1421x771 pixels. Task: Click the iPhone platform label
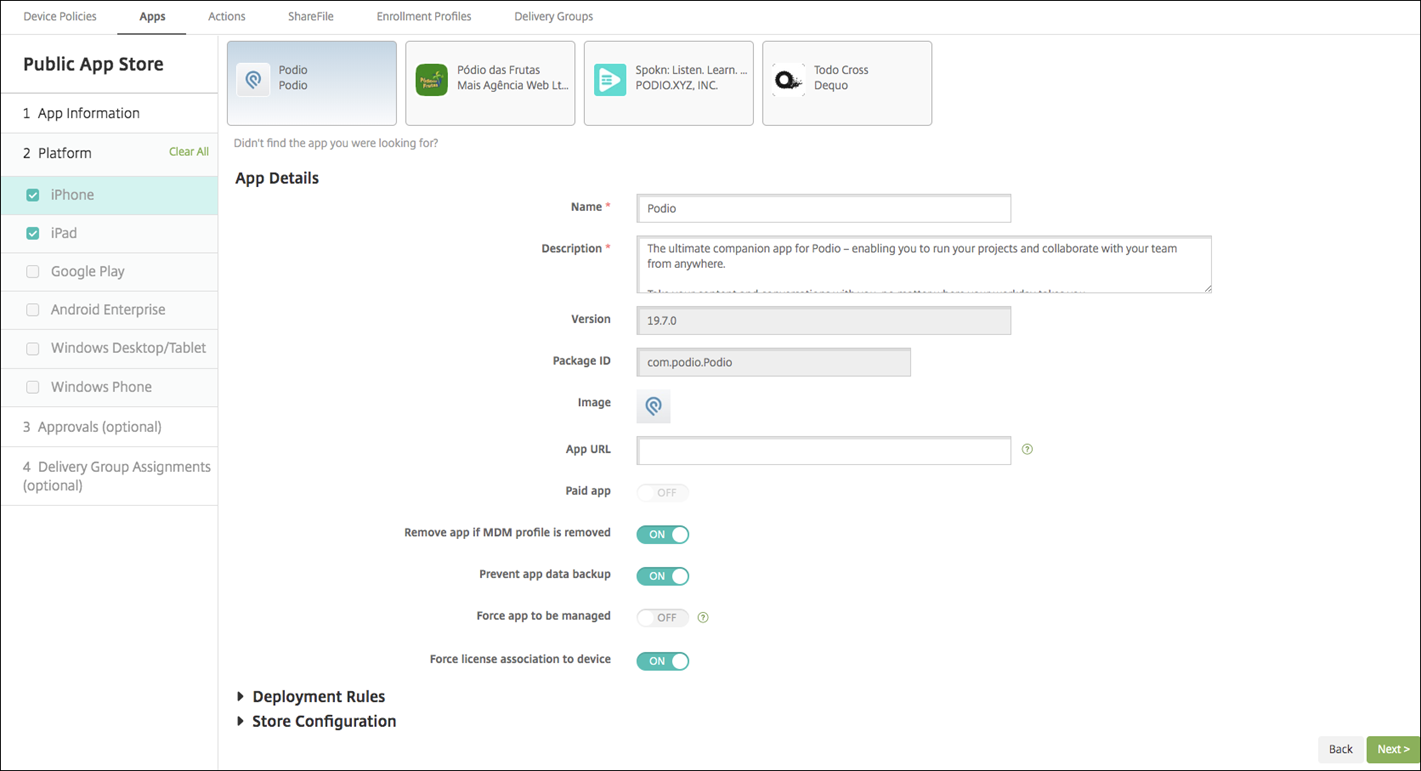(72, 195)
